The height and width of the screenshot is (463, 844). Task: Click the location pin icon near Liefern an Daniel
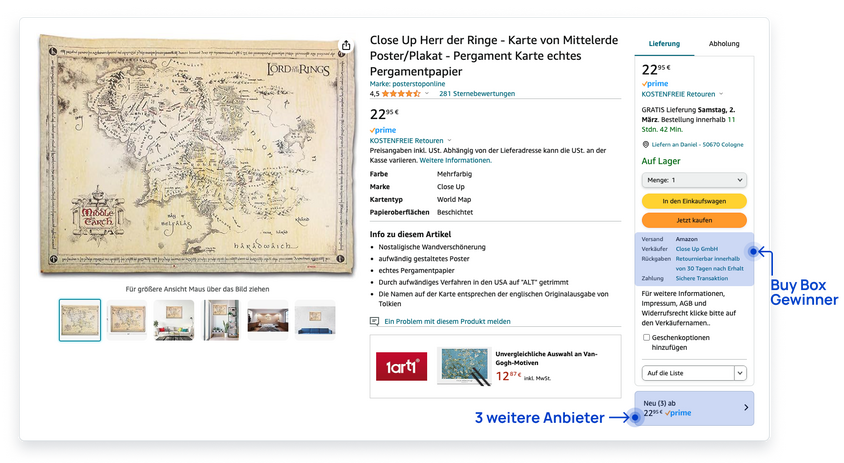click(x=645, y=144)
